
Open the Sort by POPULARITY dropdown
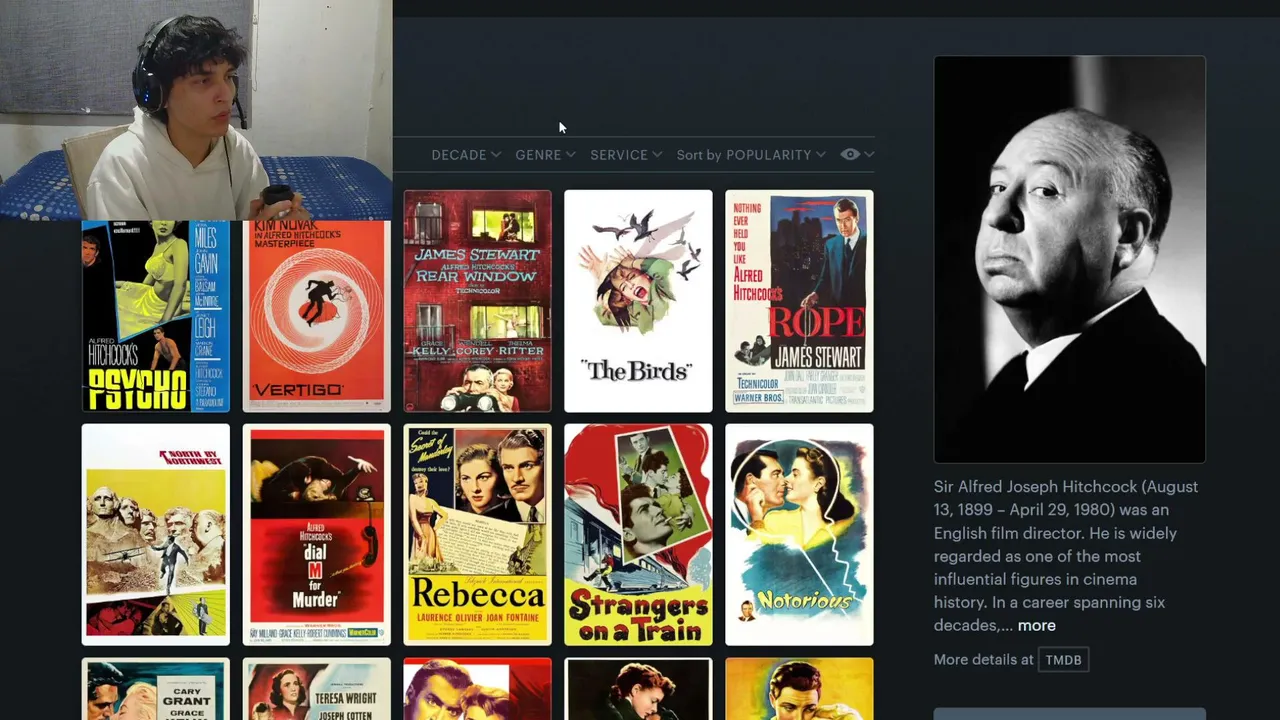point(751,155)
